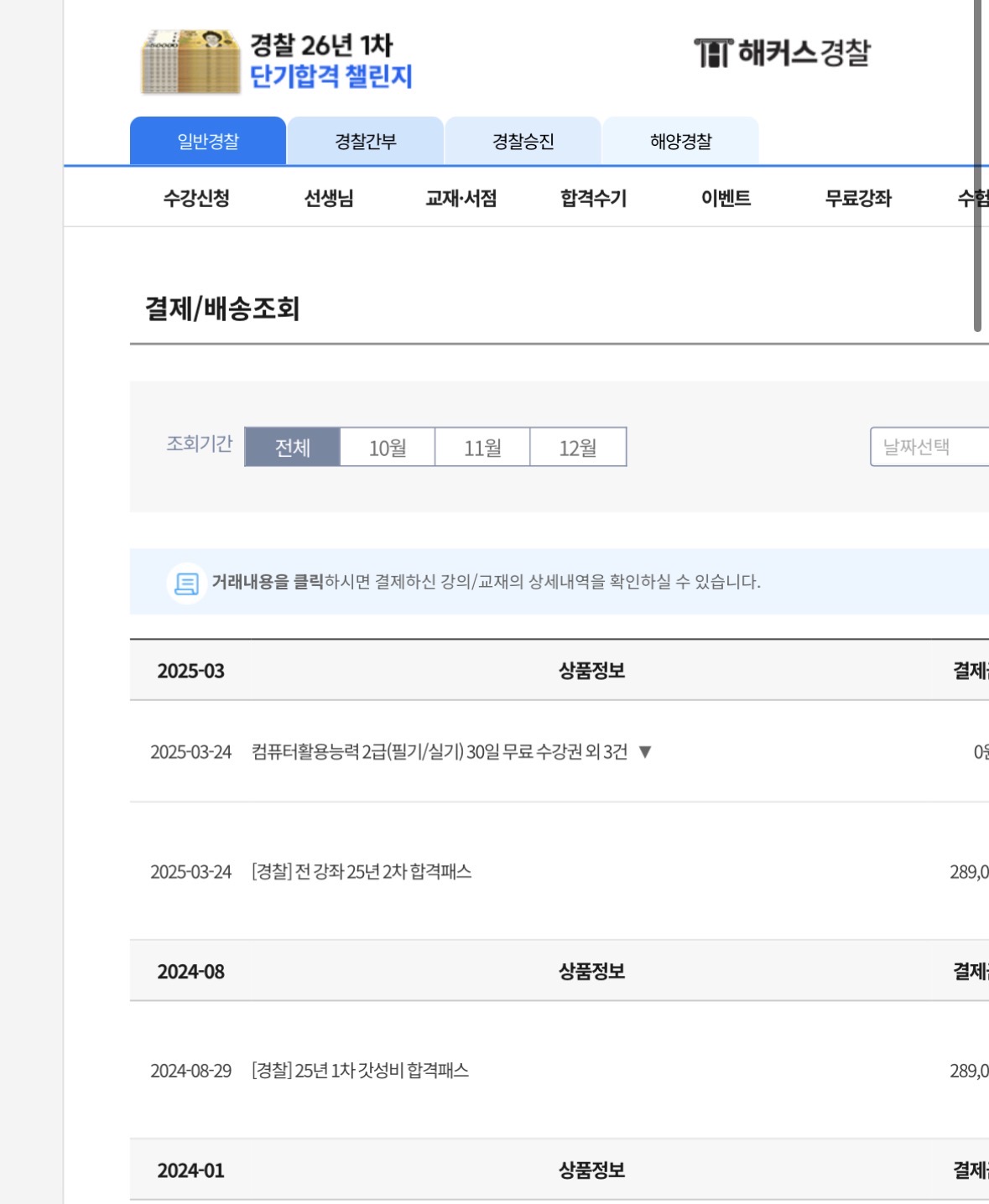The width and height of the screenshot is (989, 1204).
Task: Click the vertical scrollbar on the right
Action: pos(977,168)
